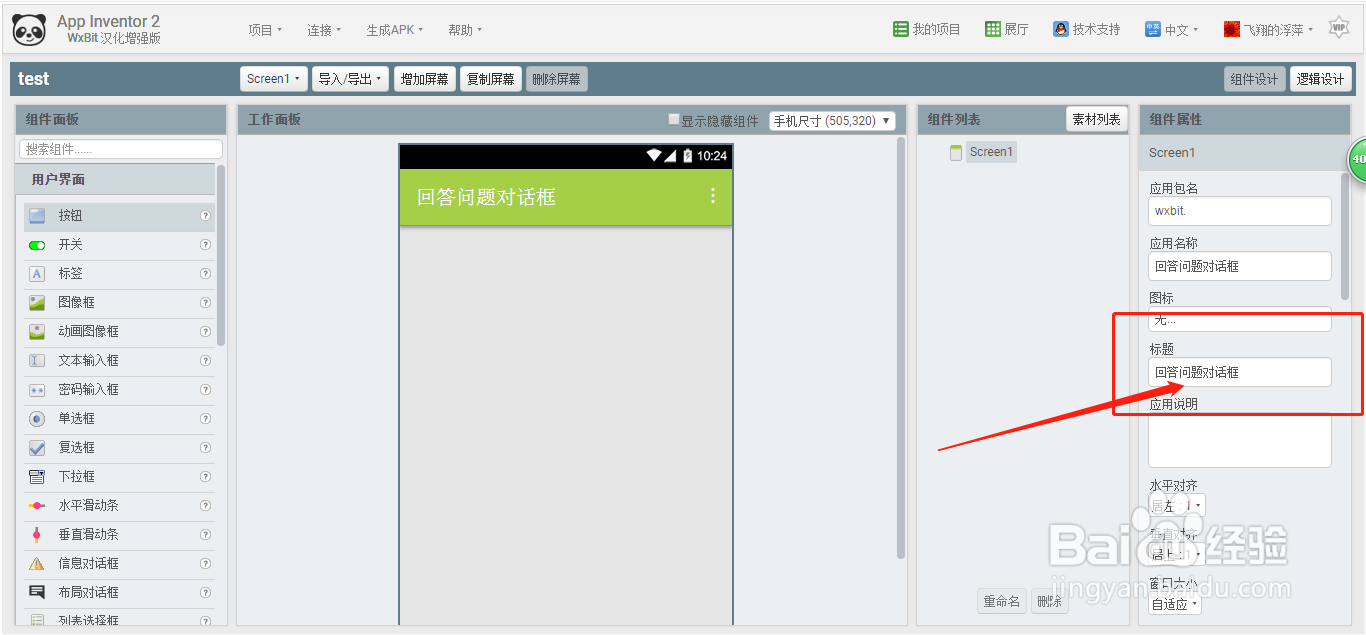Select the 按钮 component icon

click(x=37, y=216)
